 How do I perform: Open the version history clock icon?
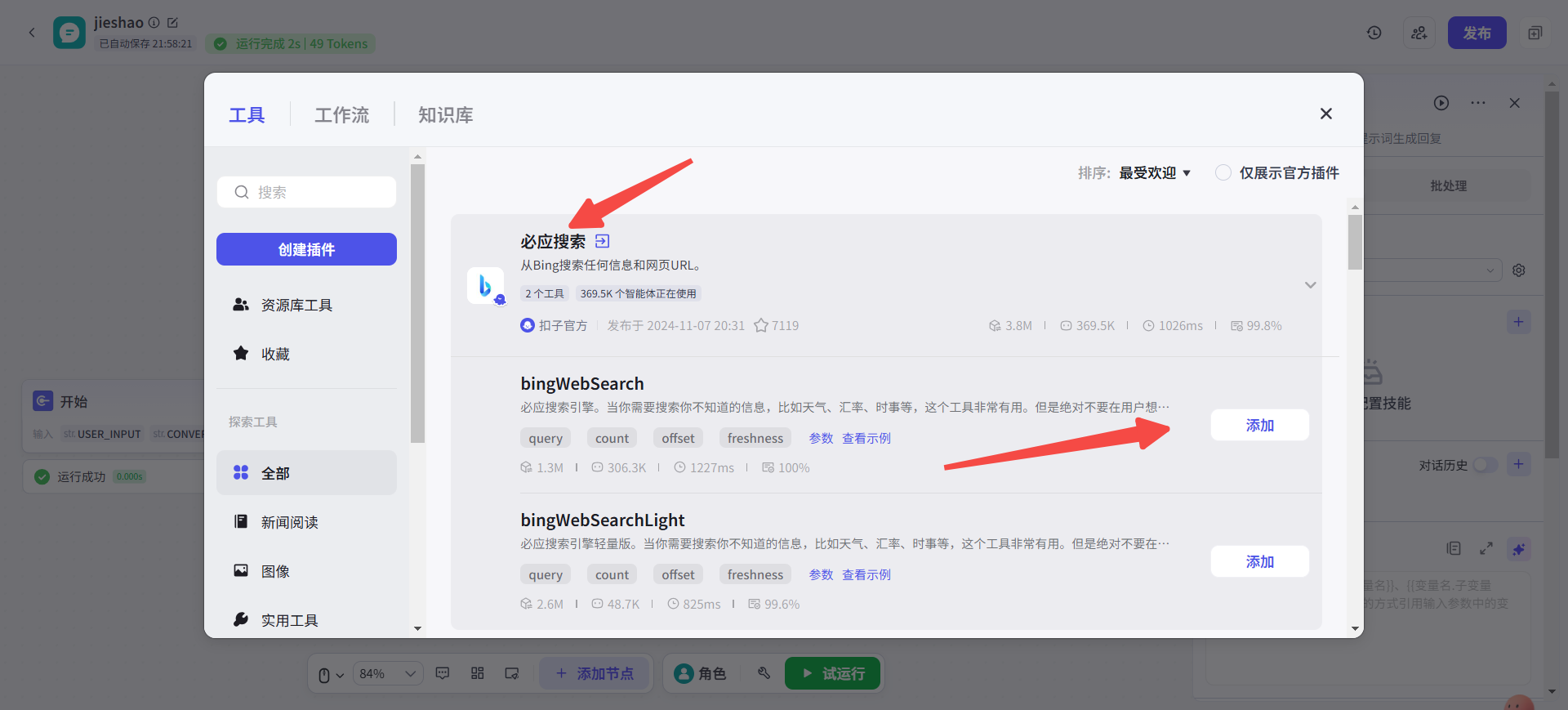pyautogui.click(x=1374, y=33)
